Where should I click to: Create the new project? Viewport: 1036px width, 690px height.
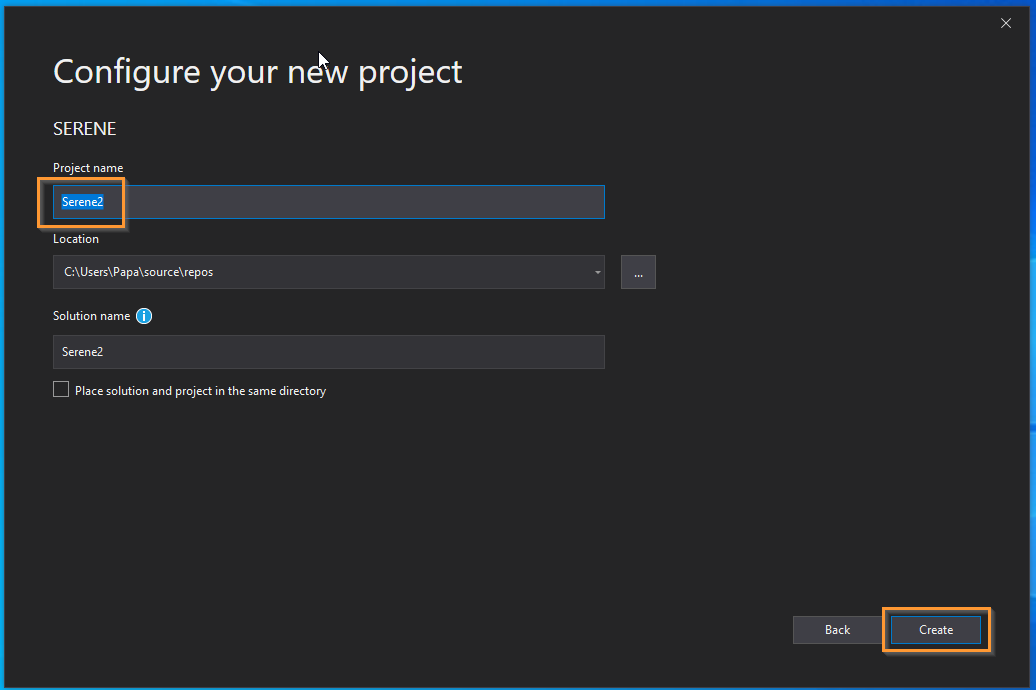click(936, 630)
